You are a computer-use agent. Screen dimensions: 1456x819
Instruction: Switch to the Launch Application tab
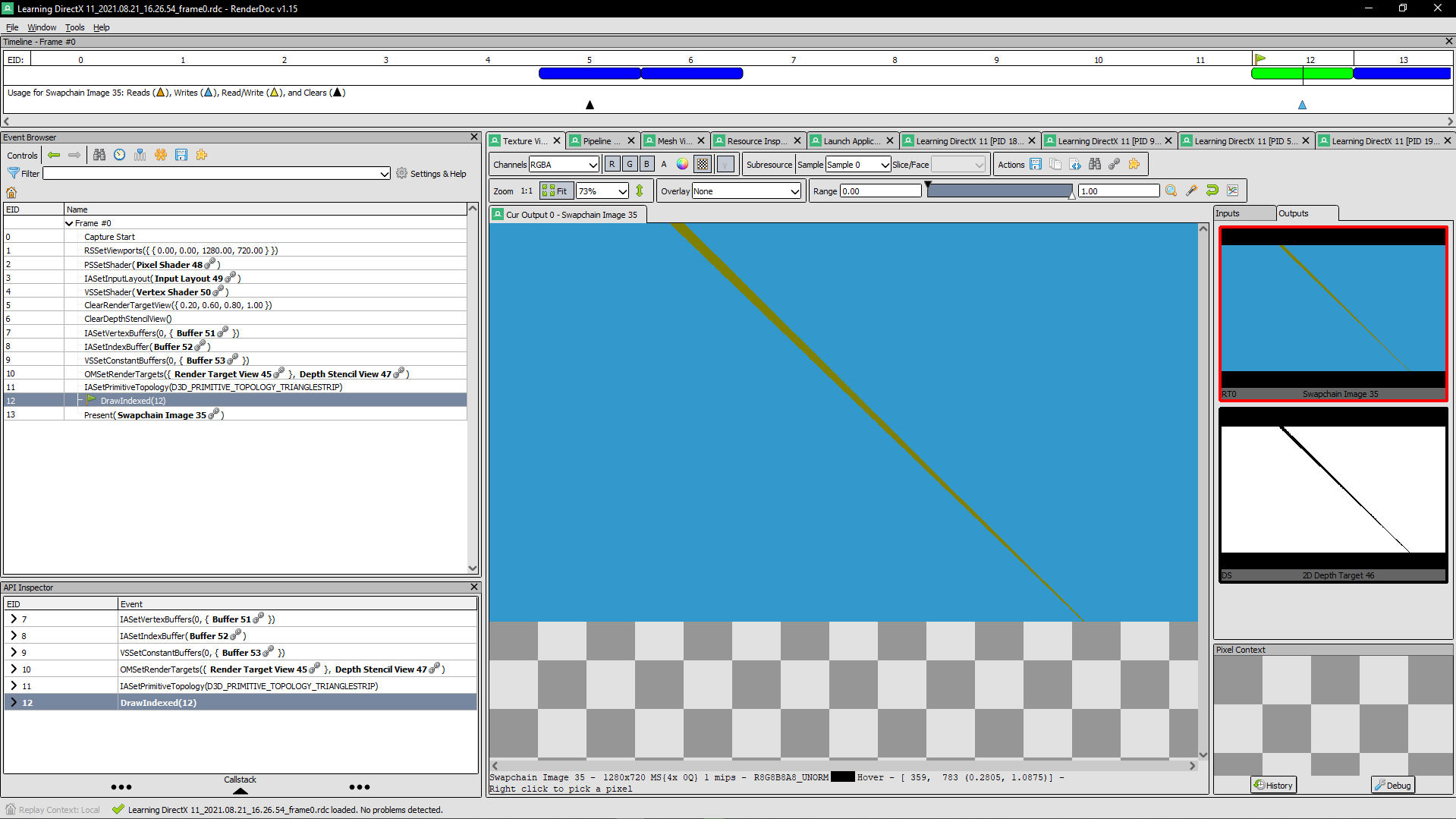tap(851, 141)
